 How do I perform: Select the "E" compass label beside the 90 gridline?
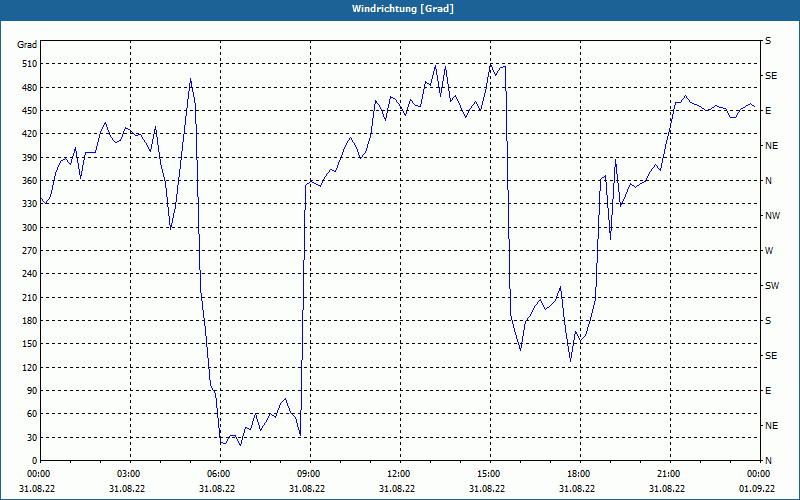(x=768, y=391)
